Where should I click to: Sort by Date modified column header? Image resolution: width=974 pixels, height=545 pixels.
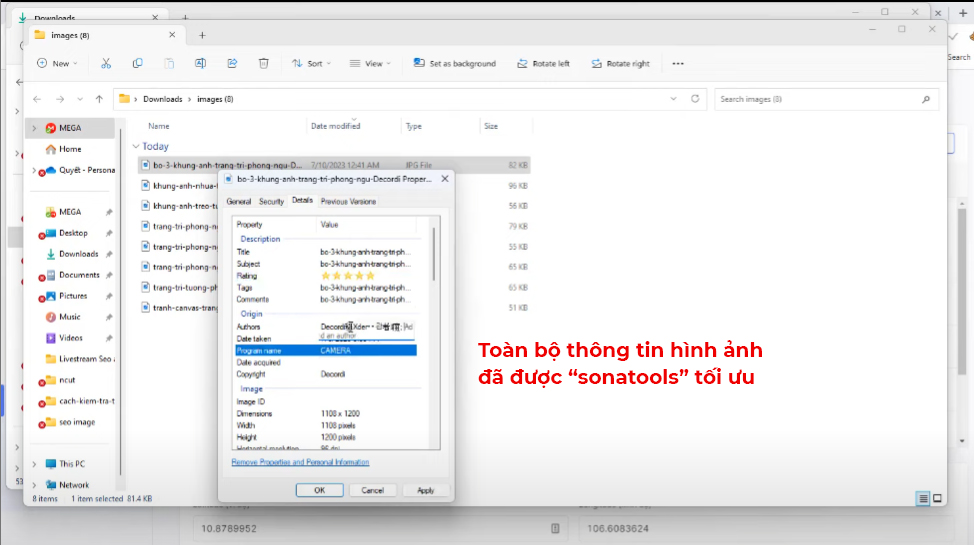click(x=335, y=126)
